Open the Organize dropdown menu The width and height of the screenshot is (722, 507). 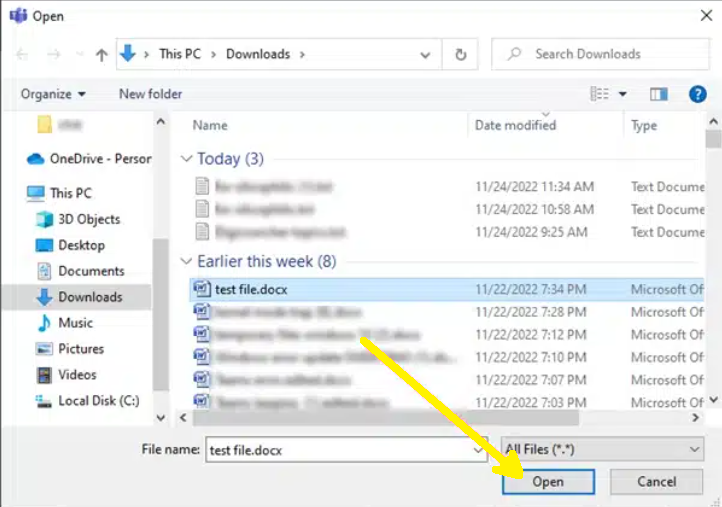pyautogui.click(x=53, y=94)
